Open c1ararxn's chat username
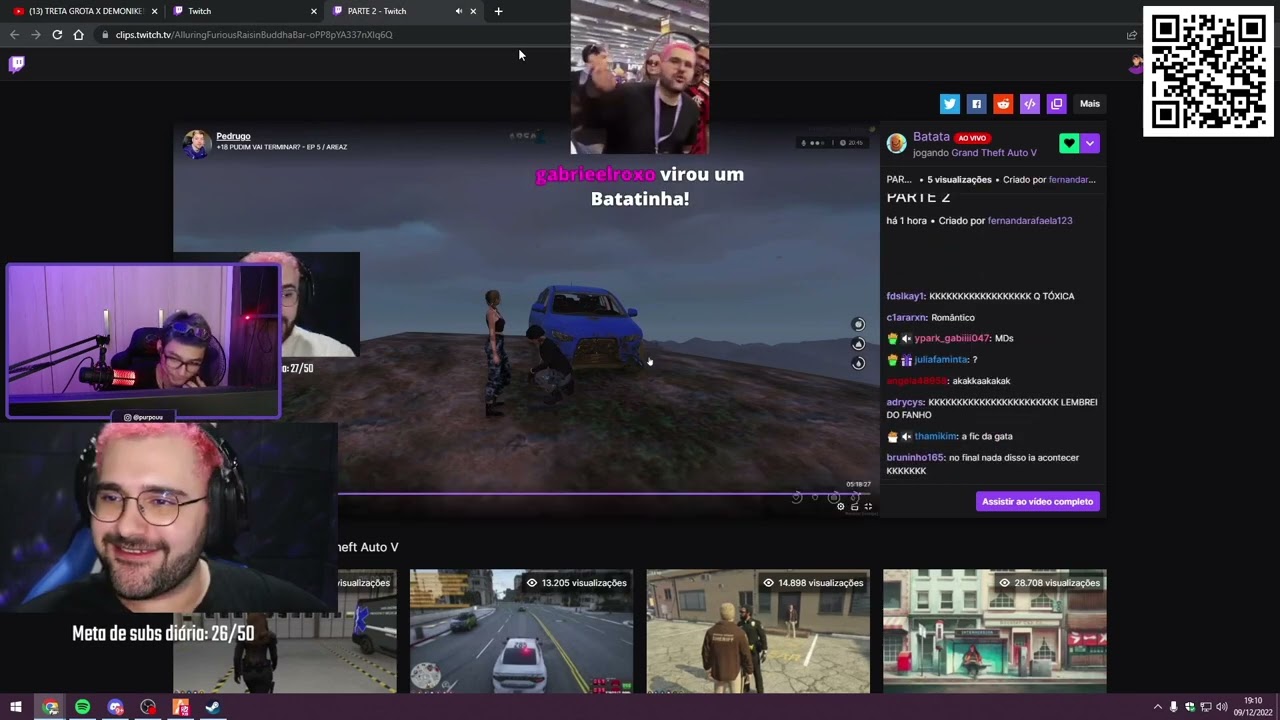 tap(906, 318)
